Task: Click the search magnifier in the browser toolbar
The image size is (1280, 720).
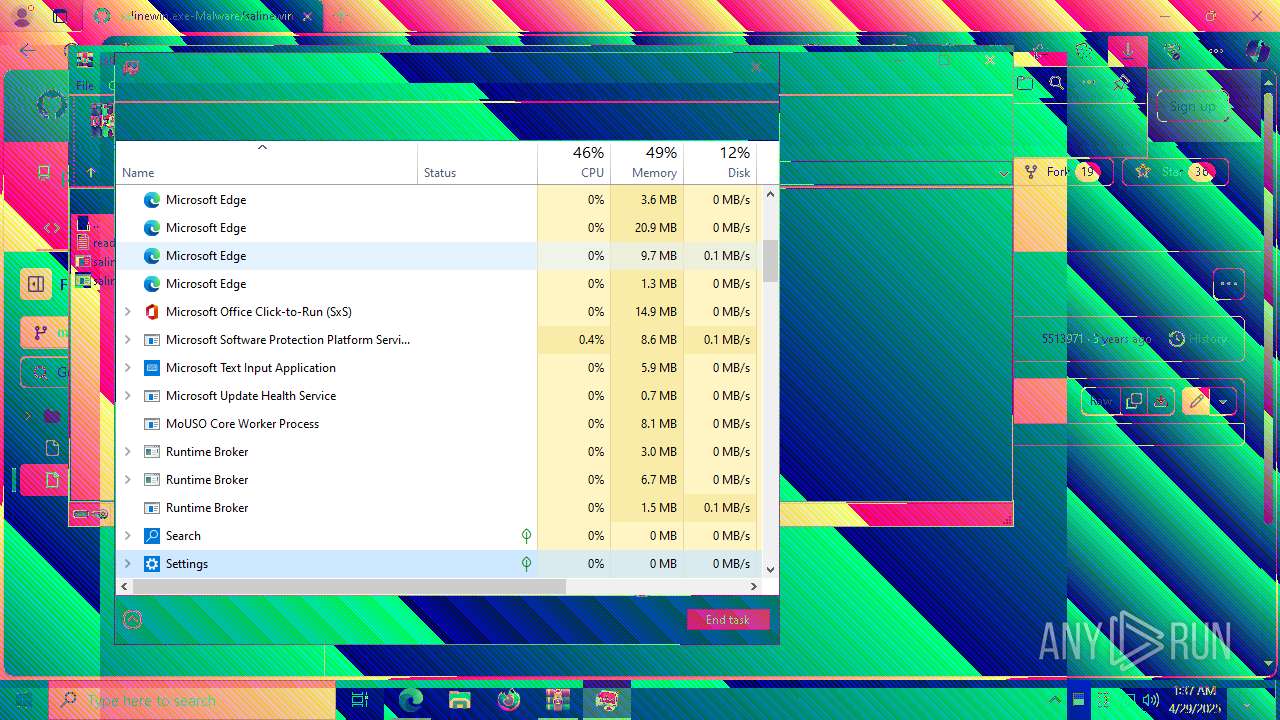Action: pos(1056,83)
